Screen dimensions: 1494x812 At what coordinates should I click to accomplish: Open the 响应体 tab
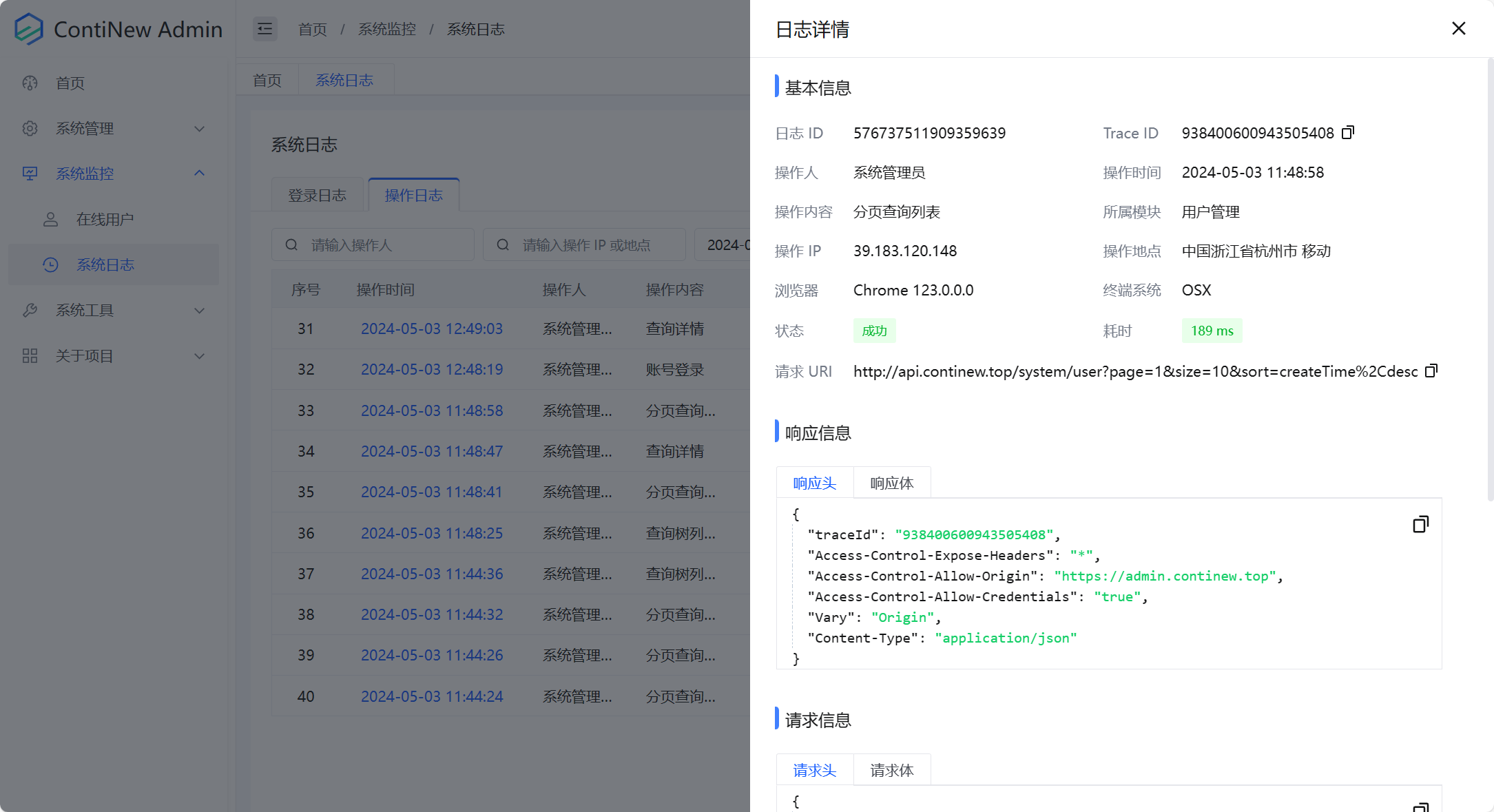click(892, 483)
